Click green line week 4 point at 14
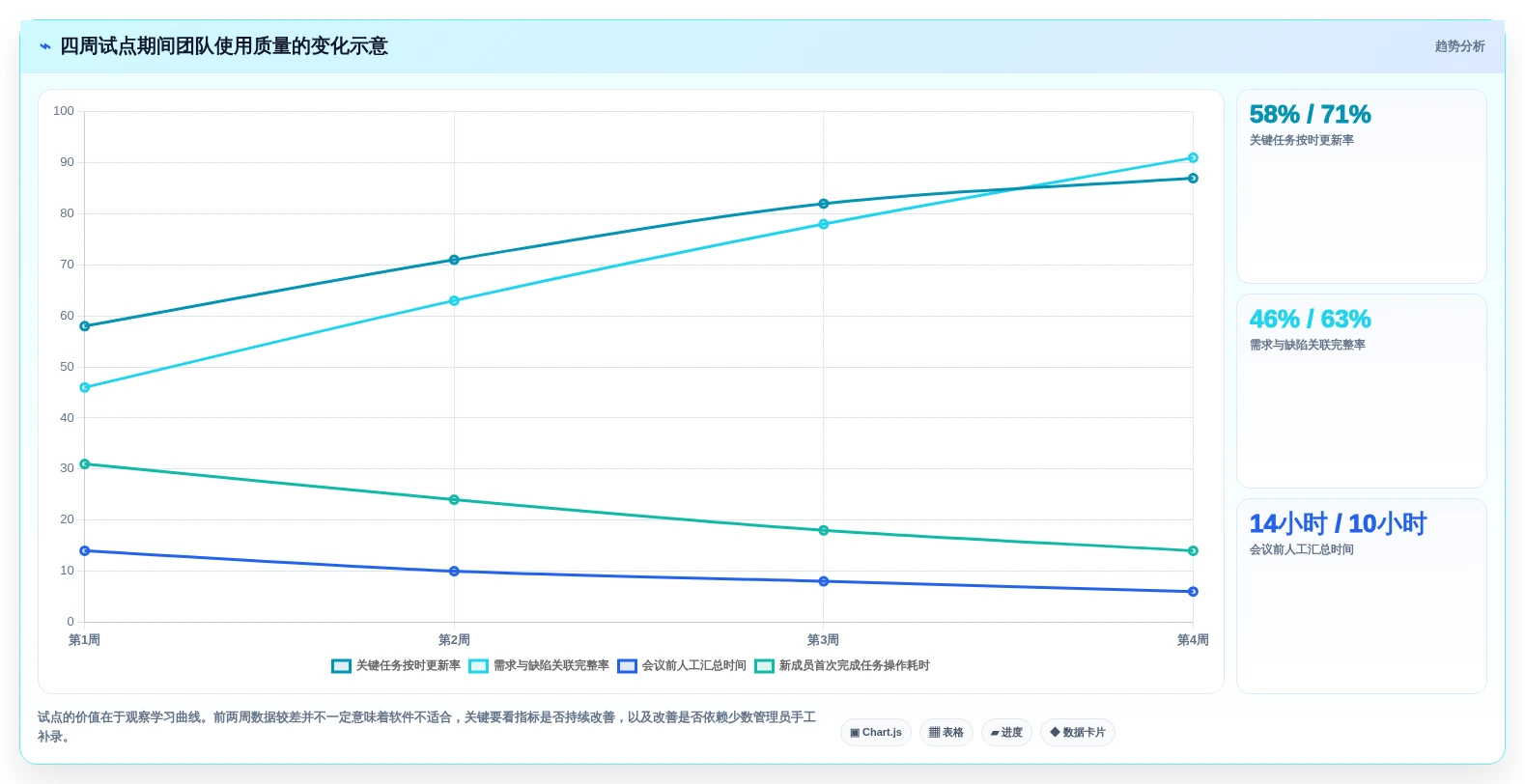The height and width of the screenshot is (784, 1525). click(x=1193, y=551)
